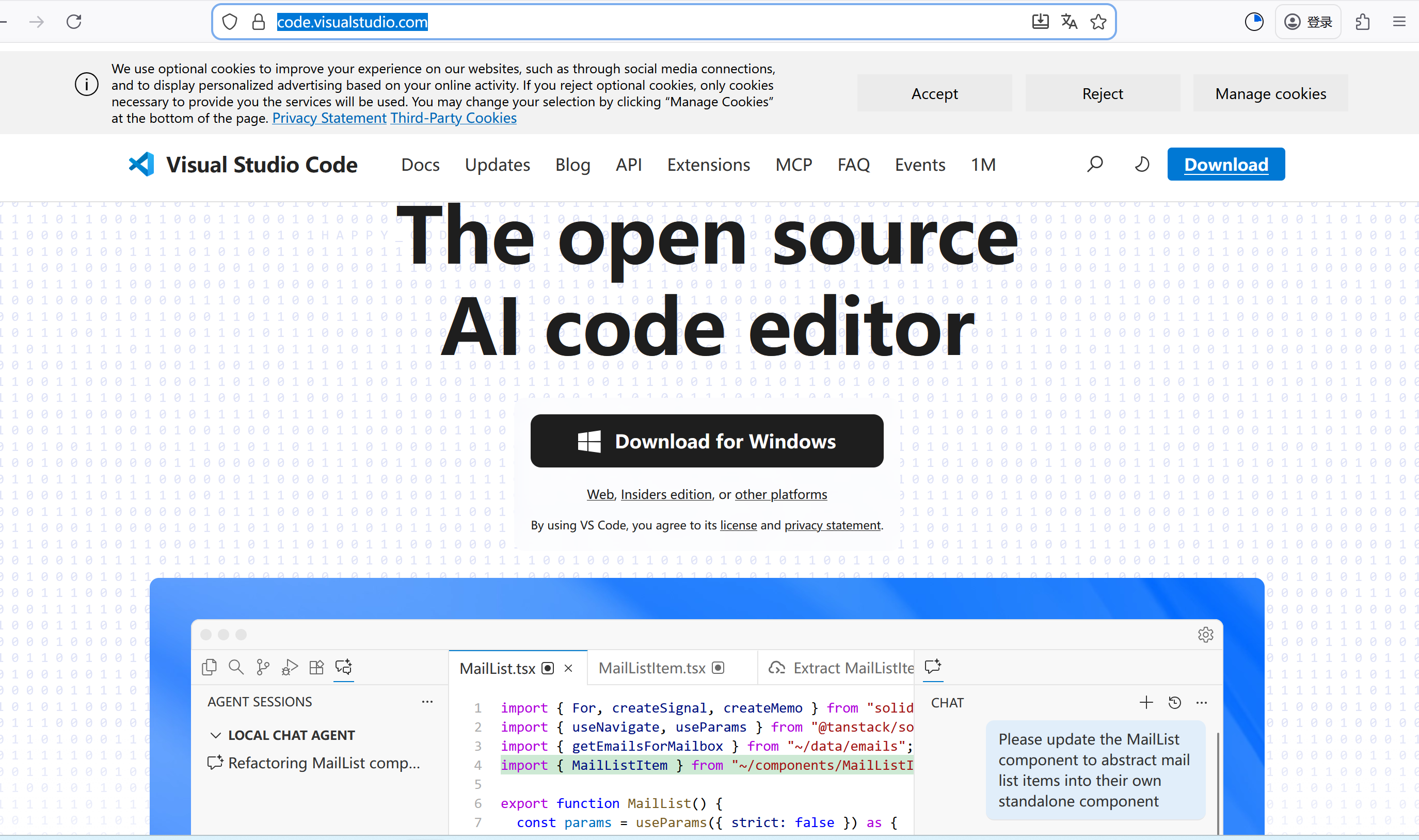Bookmark this page with the star icon

(1098, 22)
